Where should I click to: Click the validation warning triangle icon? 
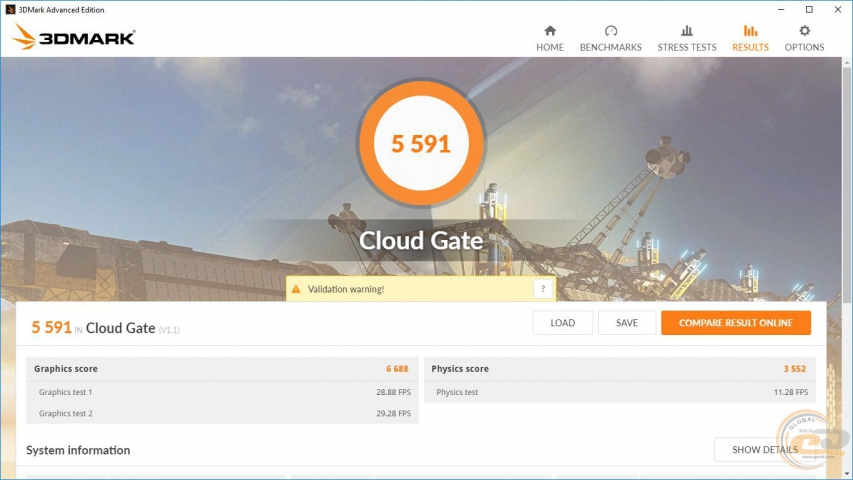click(x=295, y=289)
